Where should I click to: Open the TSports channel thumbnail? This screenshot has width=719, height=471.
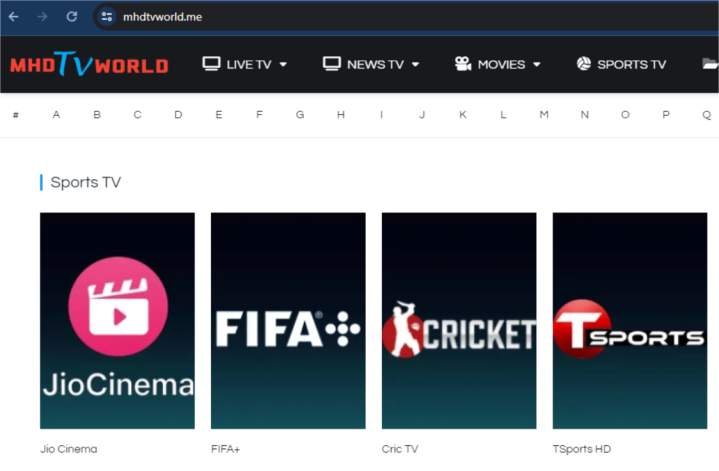[x=630, y=321]
